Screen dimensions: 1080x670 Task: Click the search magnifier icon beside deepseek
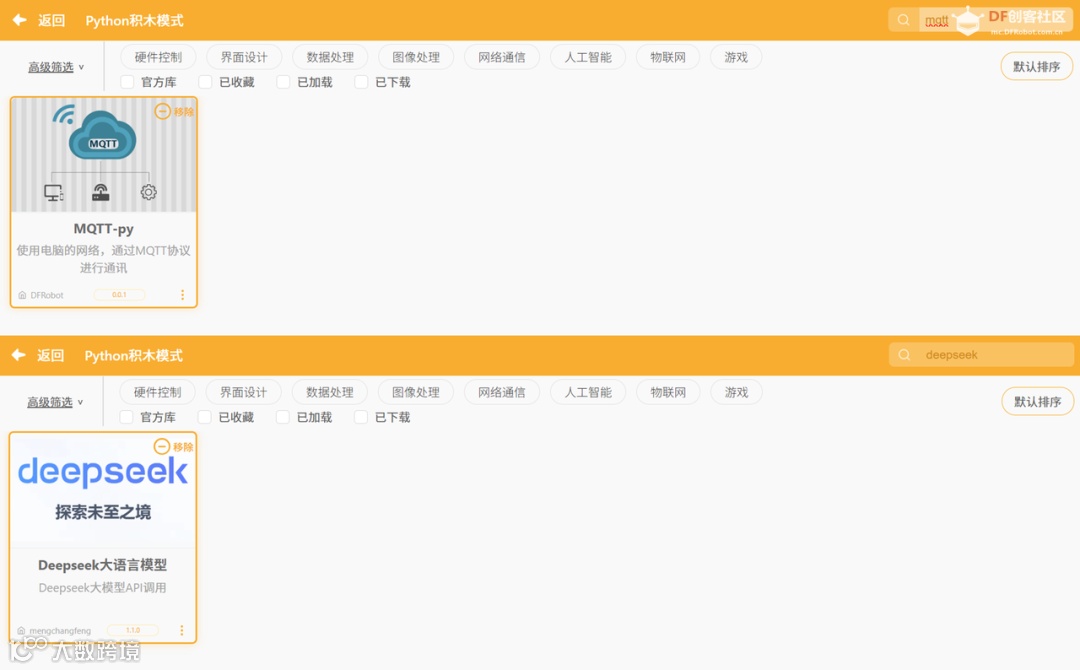(904, 355)
